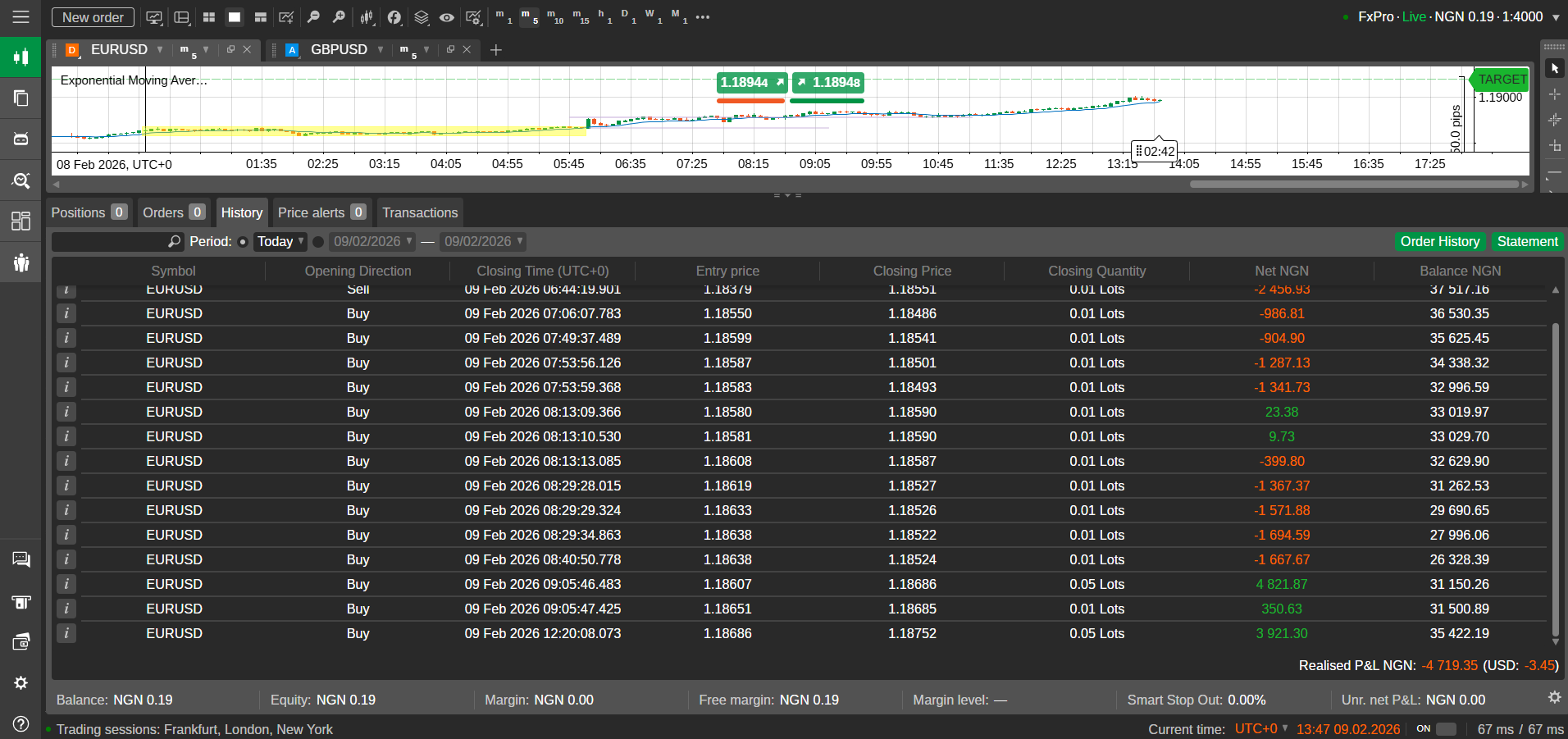Open the Today period dropdown

280,242
